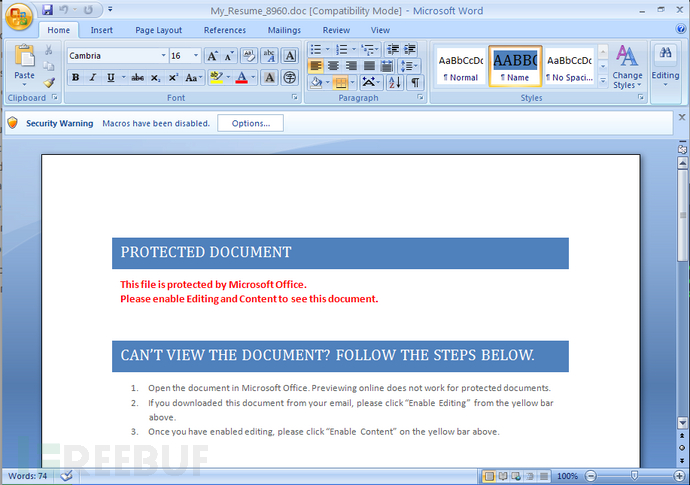690x485 pixels.
Task: Click the Clear Formatting icon
Action: 249,56
